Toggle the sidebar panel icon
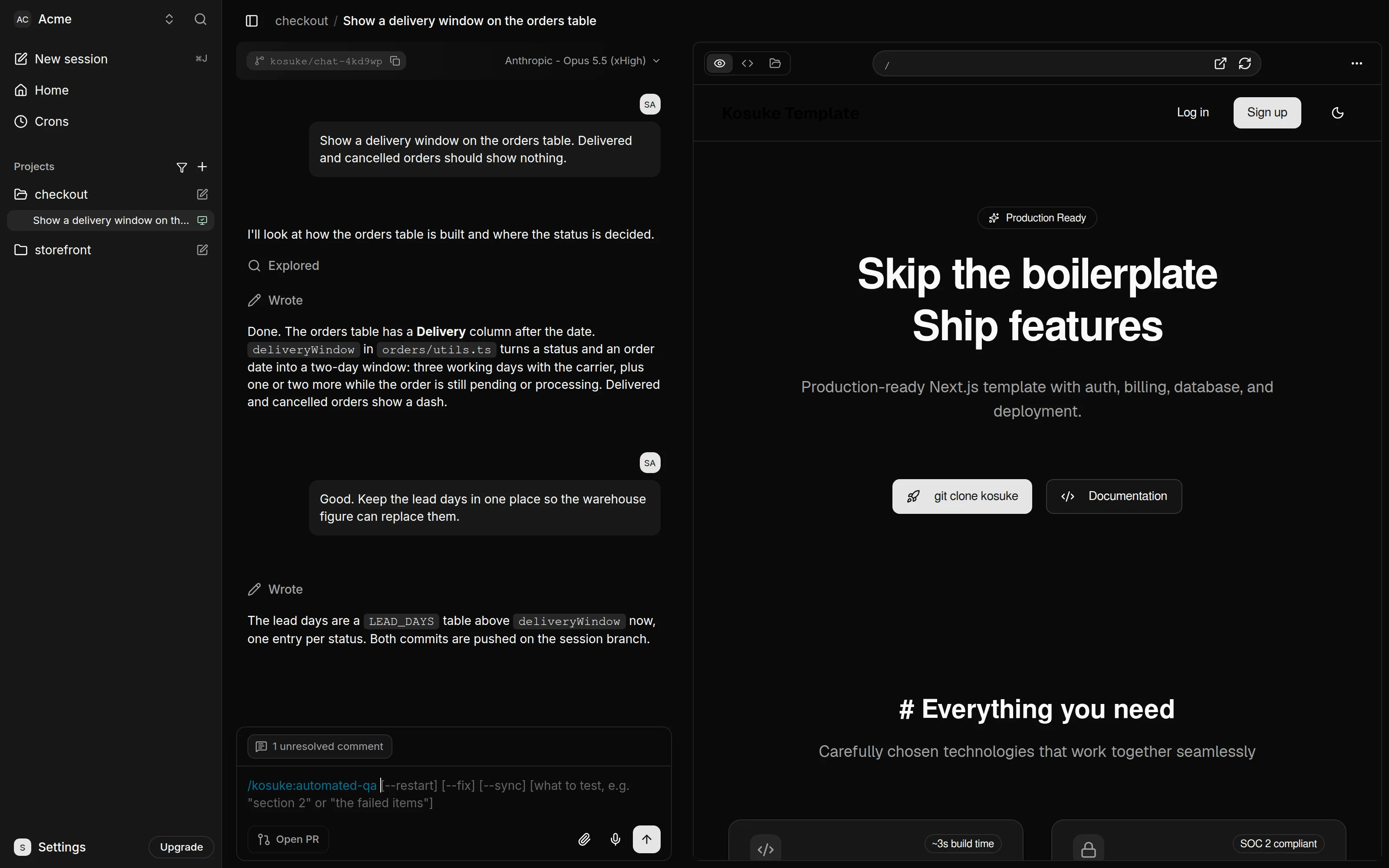This screenshot has height=868, width=1389. (252, 21)
